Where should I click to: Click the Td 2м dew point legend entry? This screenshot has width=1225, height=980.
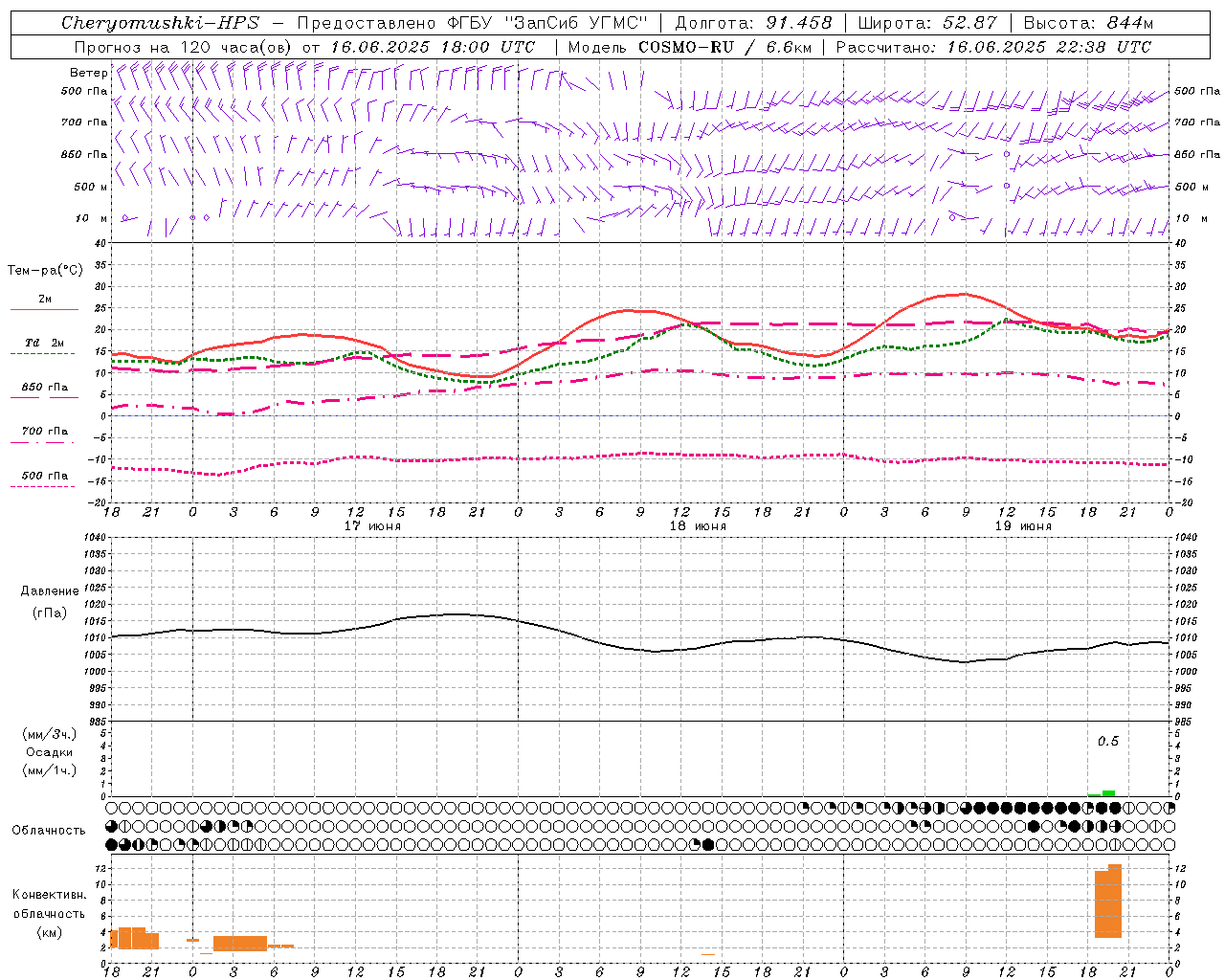[x=44, y=343]
